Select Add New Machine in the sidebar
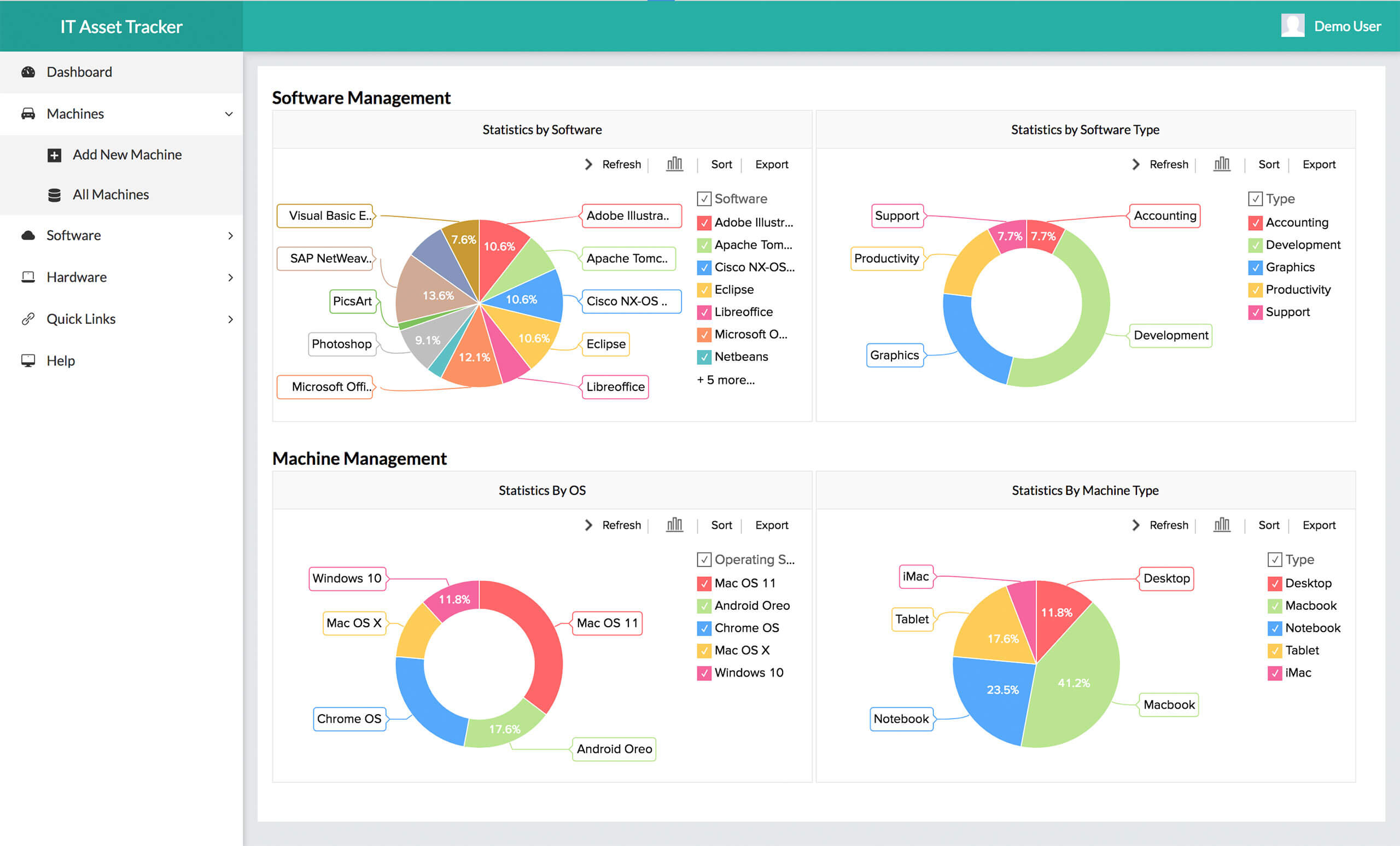Viewport: 1400px width, 846px height. pos(126,155)
